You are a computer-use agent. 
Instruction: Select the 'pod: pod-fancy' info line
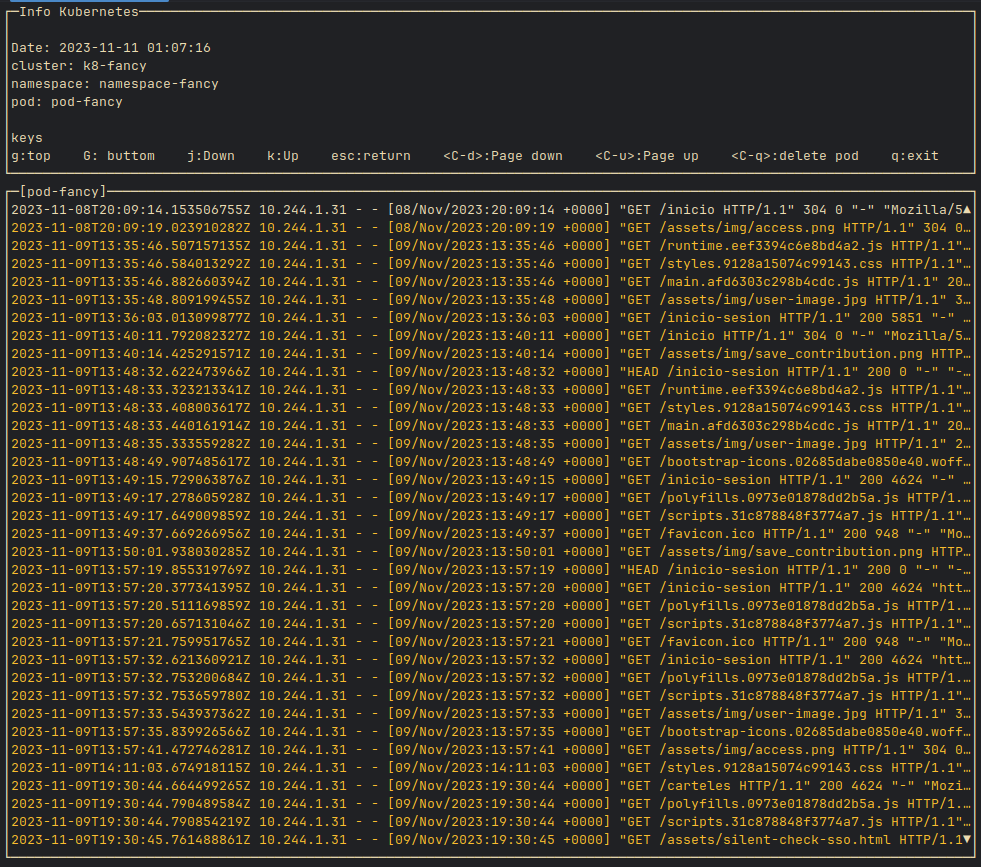pyautogui.click(x=67, y=102)
